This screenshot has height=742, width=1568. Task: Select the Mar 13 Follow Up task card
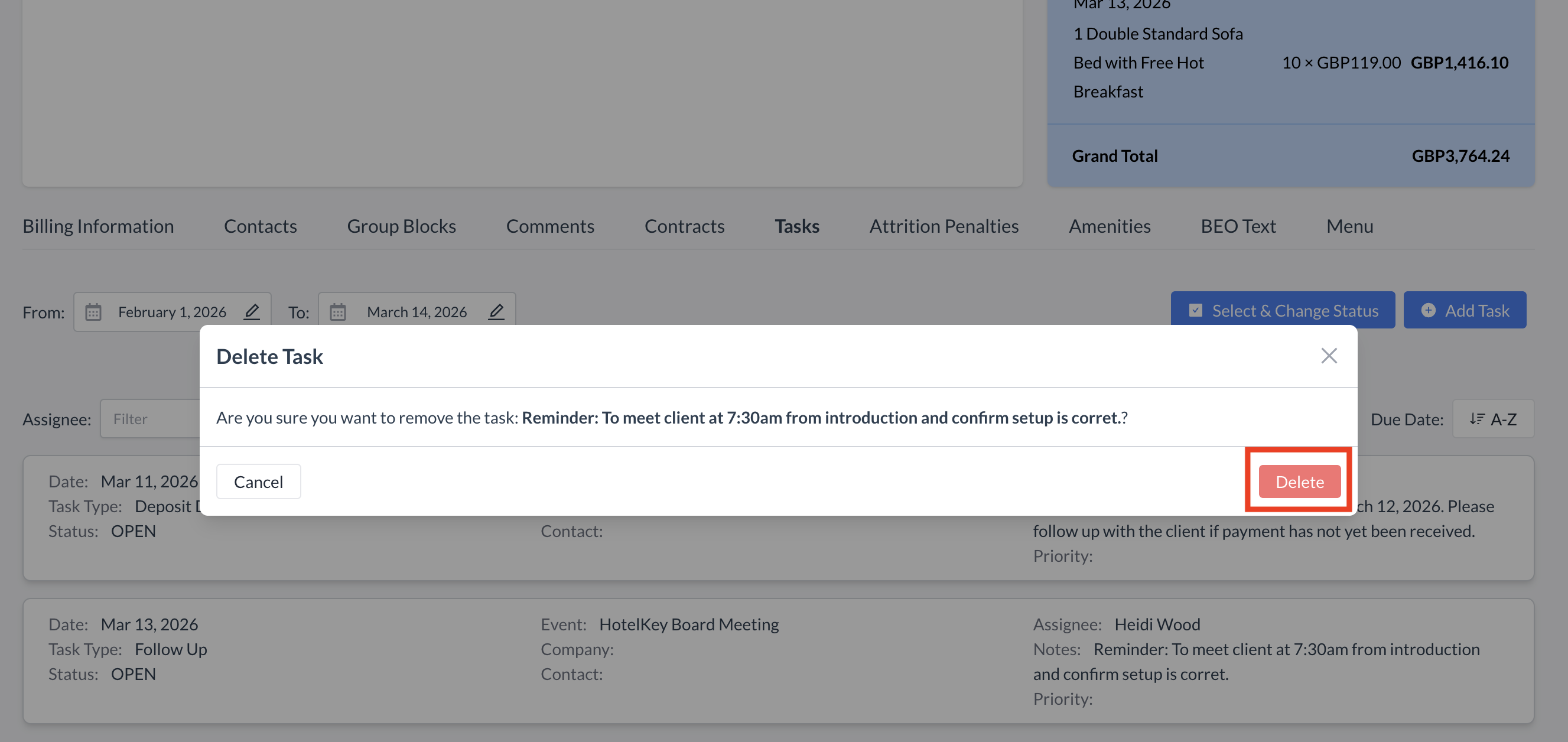point(778,661)
